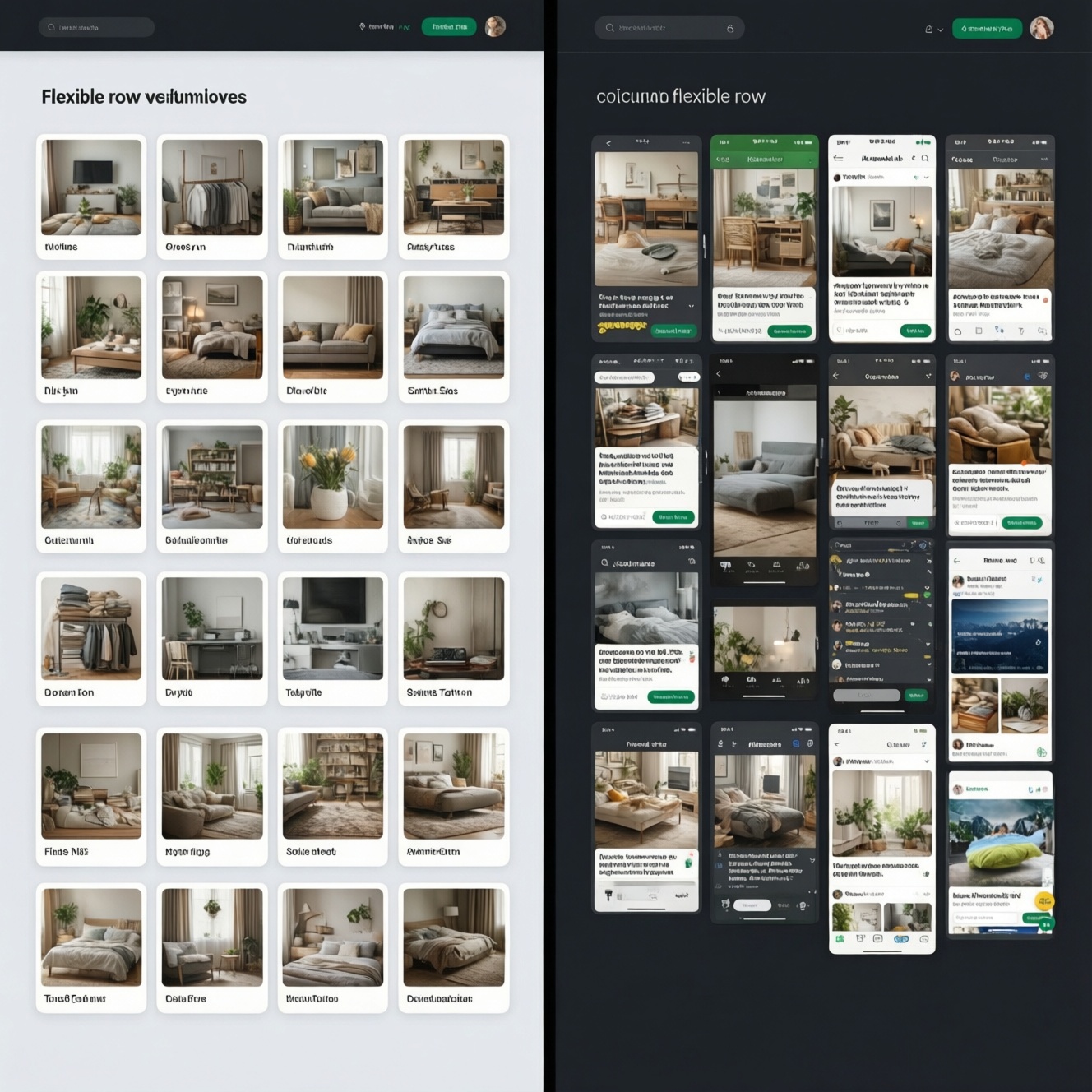This screenshot has width=1092, height=1092.
Task: Click the back arrow on first phone mockup
Action: click(608, 143)
